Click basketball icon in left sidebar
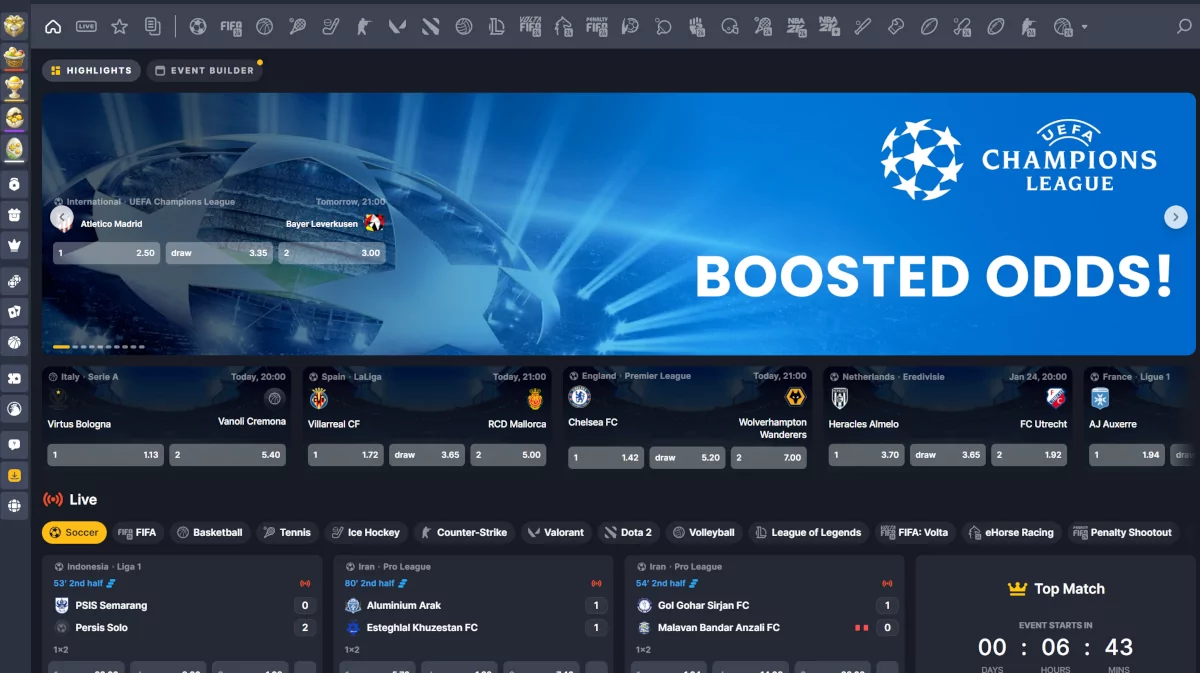Image resolution: width=1200 pixels, height=673 pixels. click(14, 342)
